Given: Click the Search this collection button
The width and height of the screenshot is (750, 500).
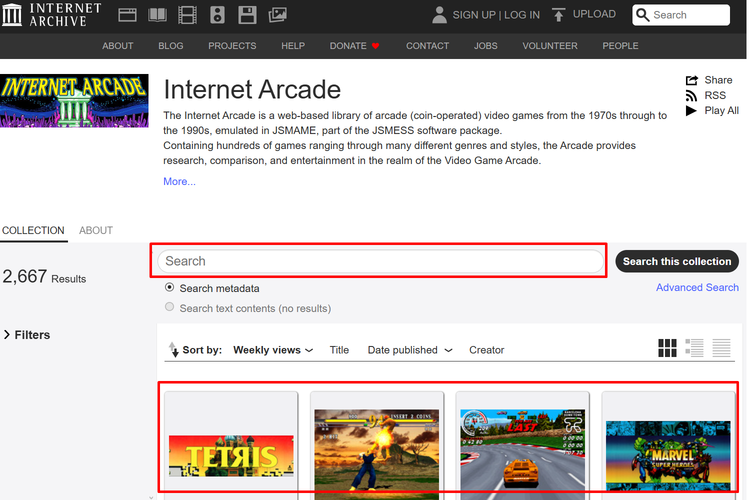Looking at the screenshot, I should point(677,261).
